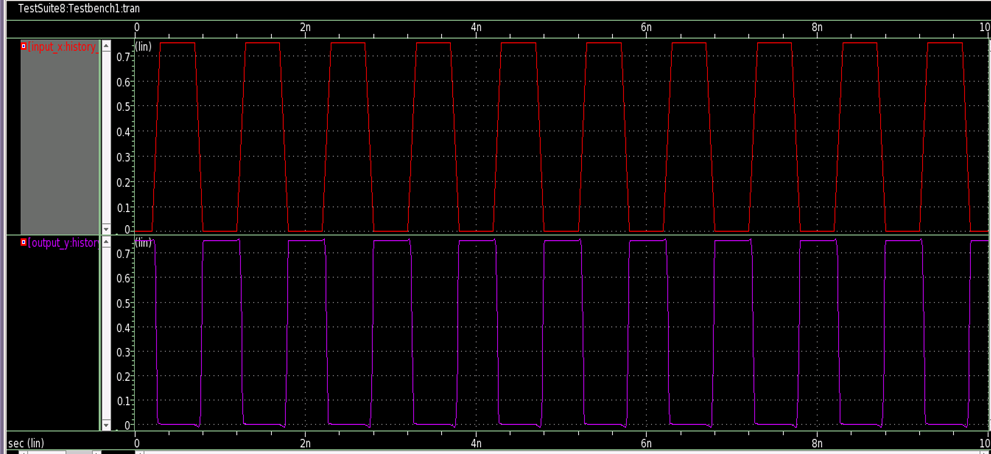Click the up arrow in output_y panel scrollbar
Image resolution: width=991 pixels, height=454 pixels.
click(x=106, y=242)
